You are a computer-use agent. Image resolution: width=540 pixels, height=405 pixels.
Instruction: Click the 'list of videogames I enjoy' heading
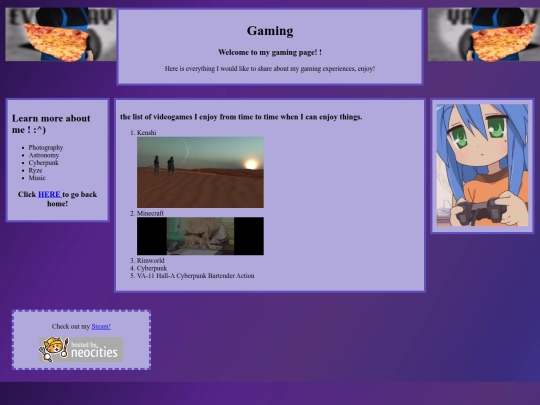pyautogui.click(x=241, y=117)
